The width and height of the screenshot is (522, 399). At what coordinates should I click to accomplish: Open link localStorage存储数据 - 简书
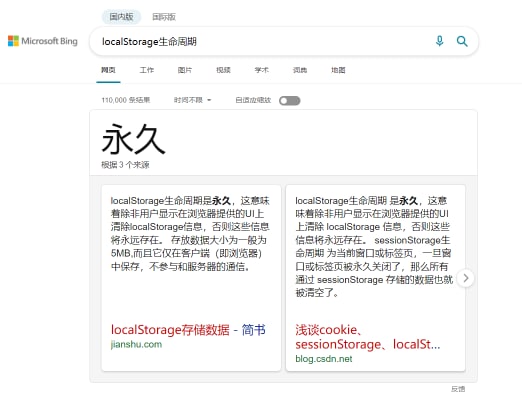coord(188,330)
